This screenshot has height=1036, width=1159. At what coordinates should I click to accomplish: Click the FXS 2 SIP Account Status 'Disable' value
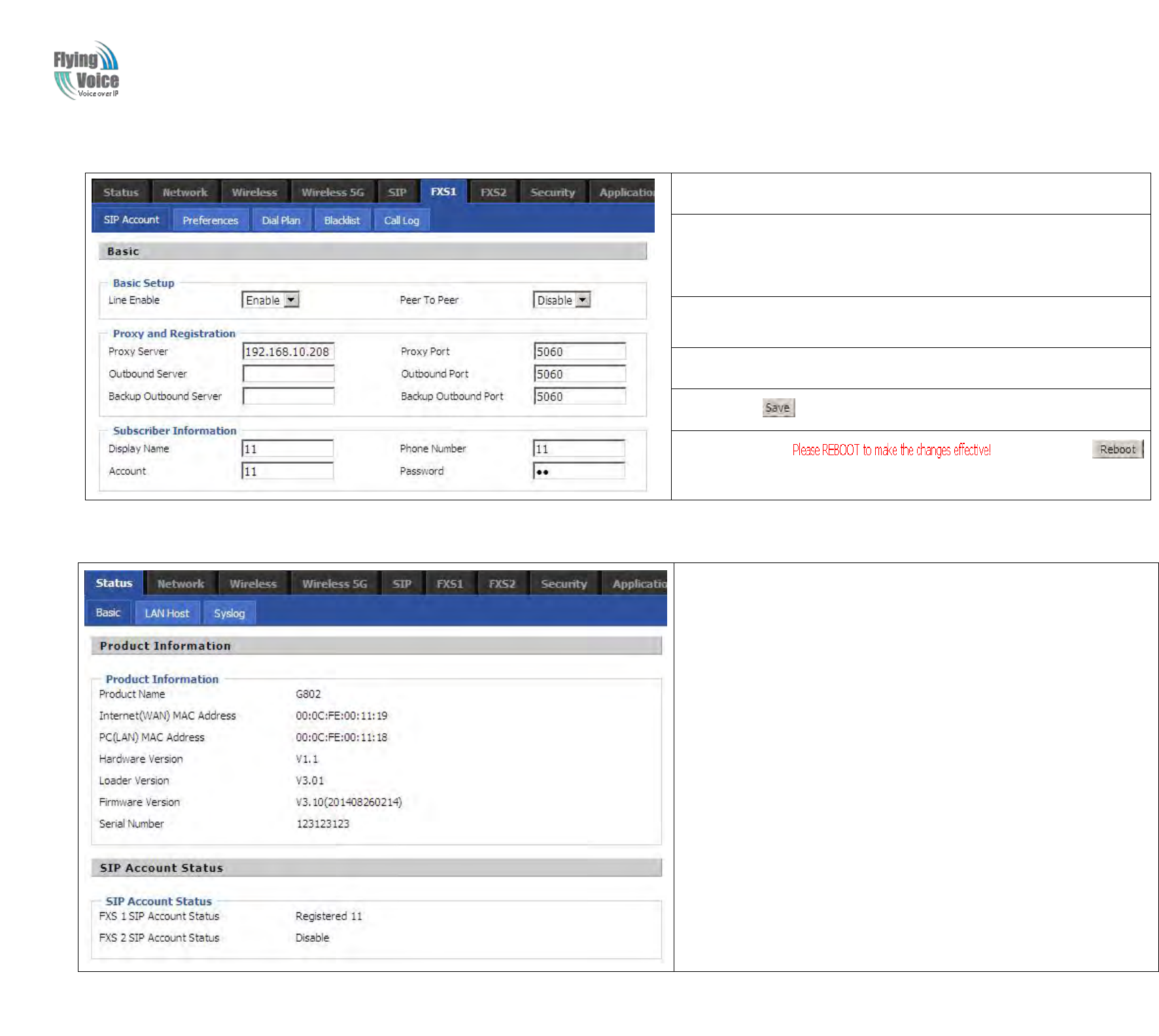(x=312, y=938)
